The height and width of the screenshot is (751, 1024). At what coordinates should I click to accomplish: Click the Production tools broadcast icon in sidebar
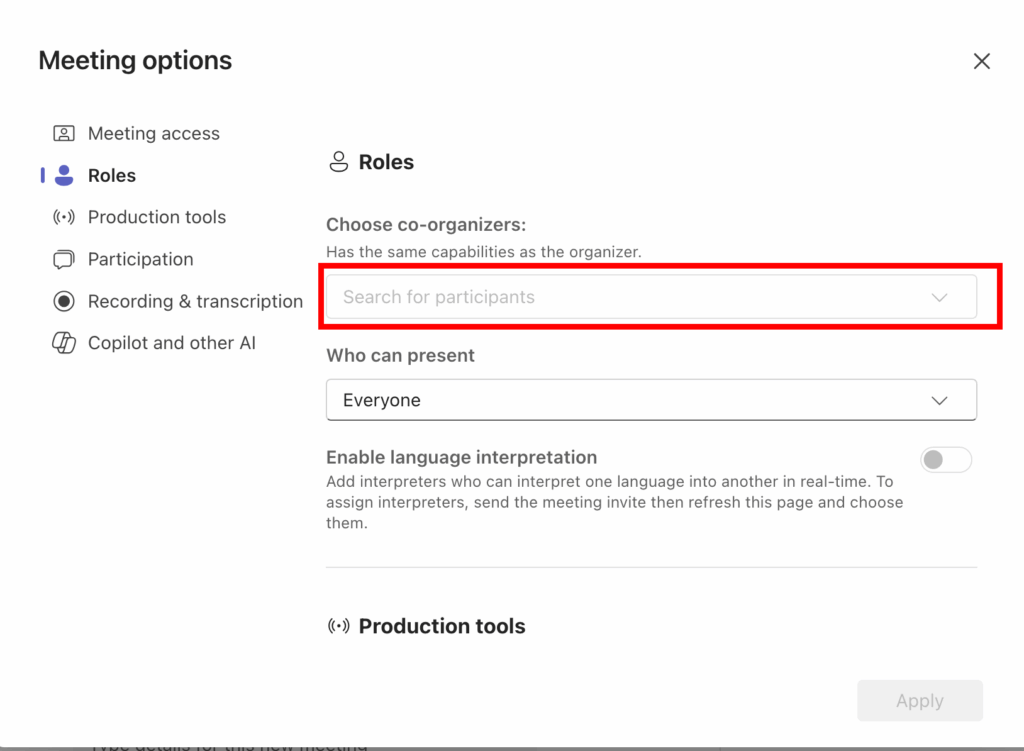64,217
